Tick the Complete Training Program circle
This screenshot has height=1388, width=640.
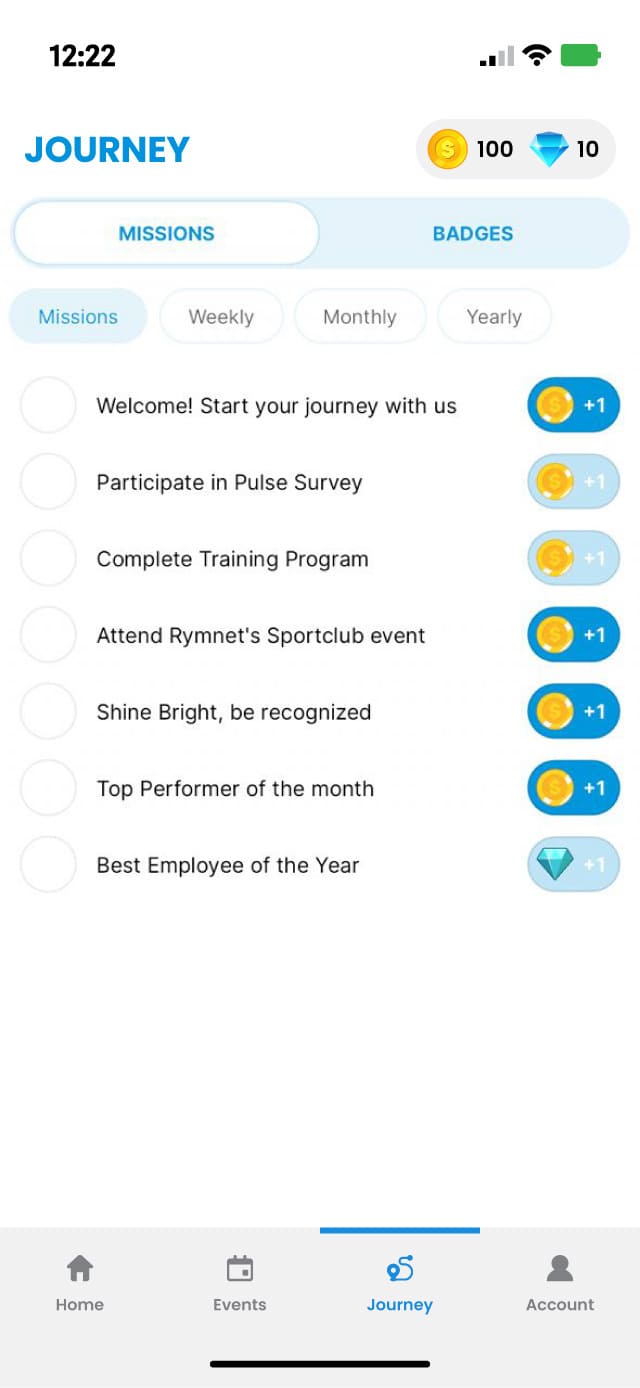pyautogui.click(x=48, y=558)
